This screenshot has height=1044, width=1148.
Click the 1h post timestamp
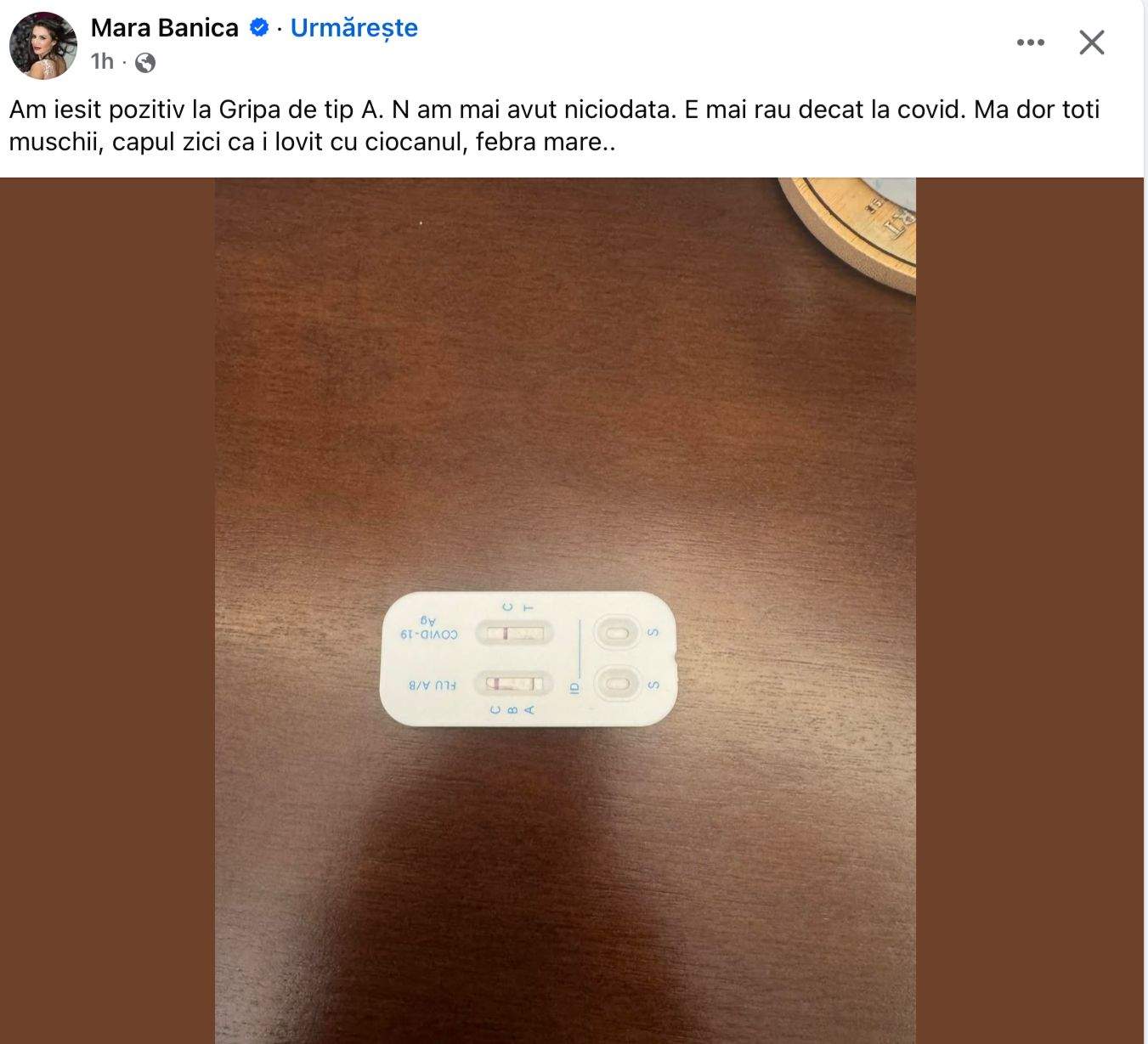(x=102, y=62)
